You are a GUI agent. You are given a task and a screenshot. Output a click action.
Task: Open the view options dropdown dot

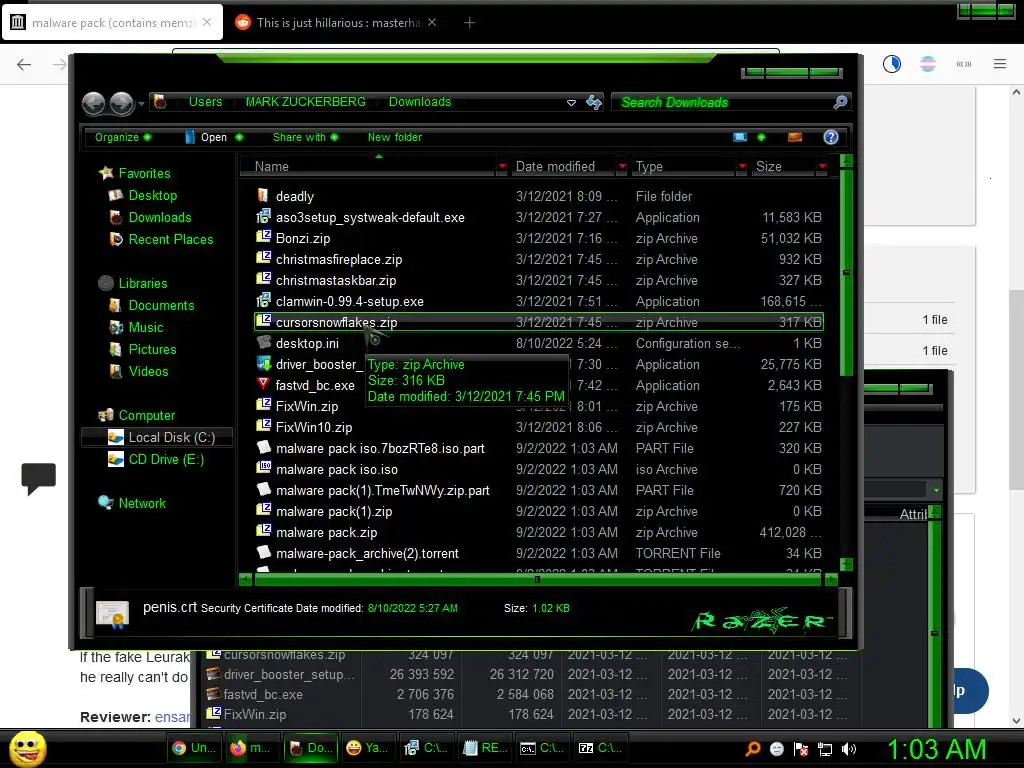(x=761, y=137)
